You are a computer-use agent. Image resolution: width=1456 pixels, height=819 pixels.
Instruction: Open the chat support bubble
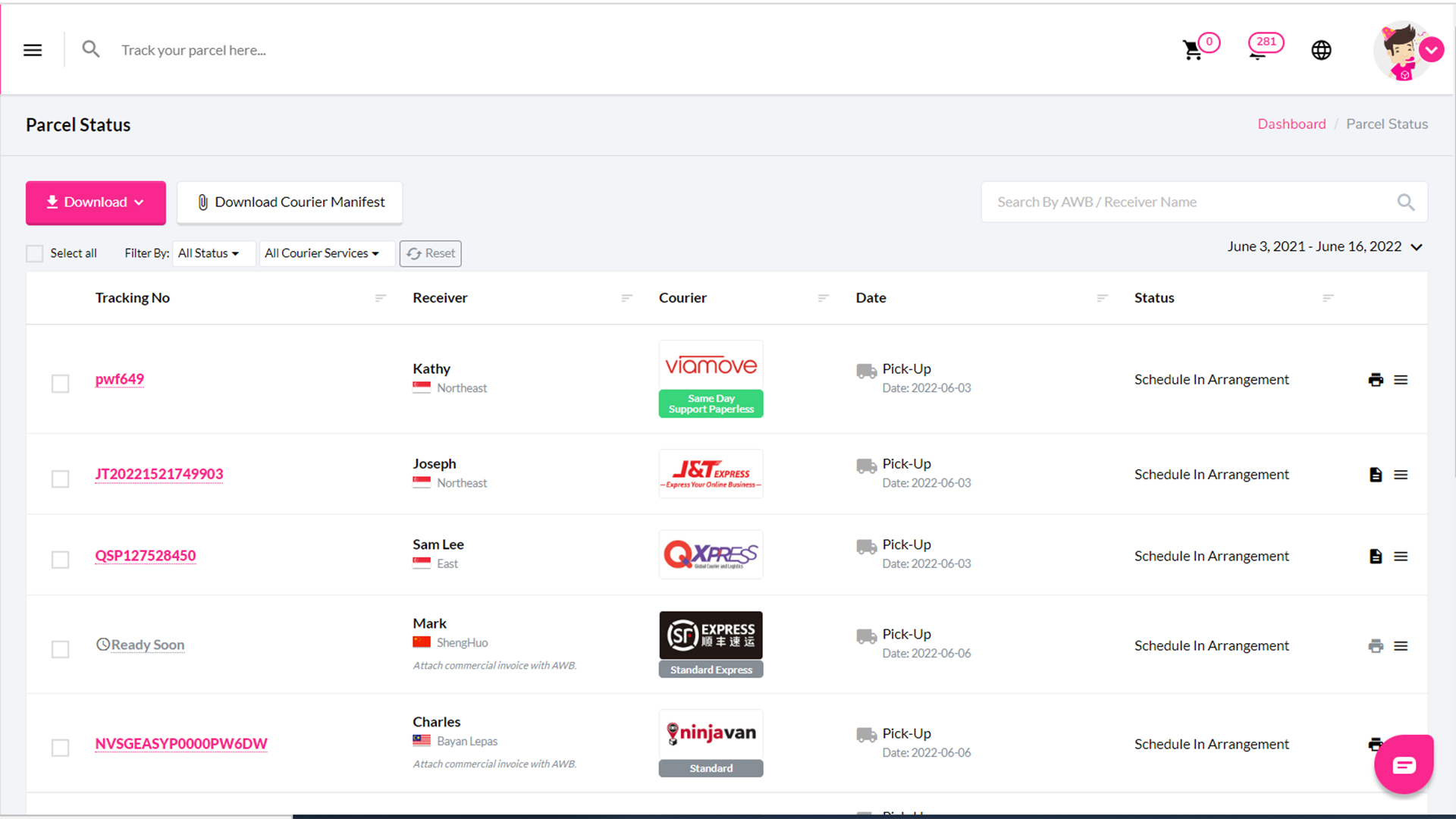point(1404,764)
